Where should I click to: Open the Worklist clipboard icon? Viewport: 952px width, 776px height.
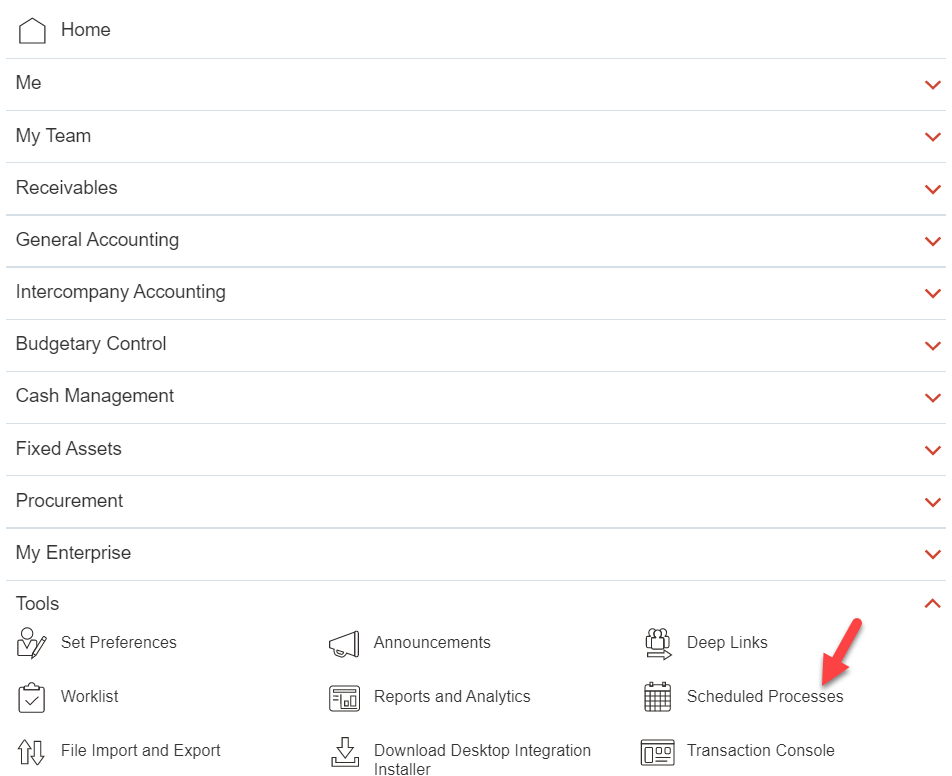pyautogui.click(x=30, y=697)
